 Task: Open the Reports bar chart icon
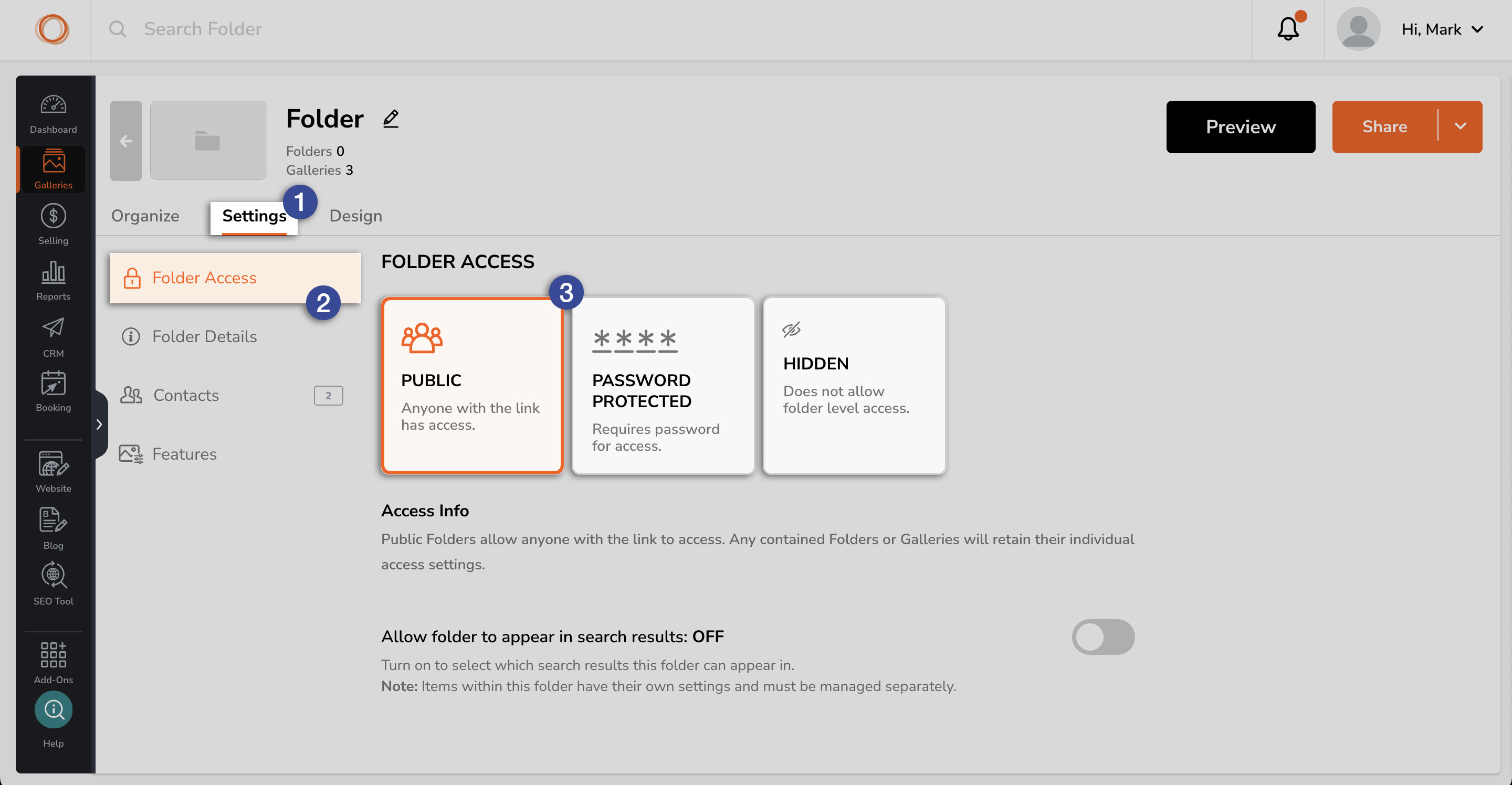[53, 272]
